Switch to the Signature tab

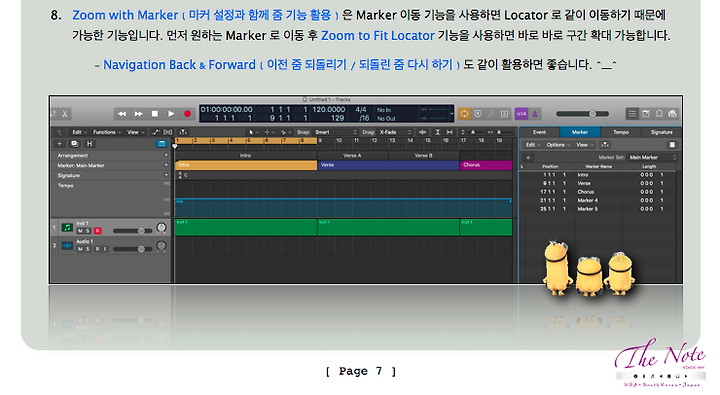662,132
